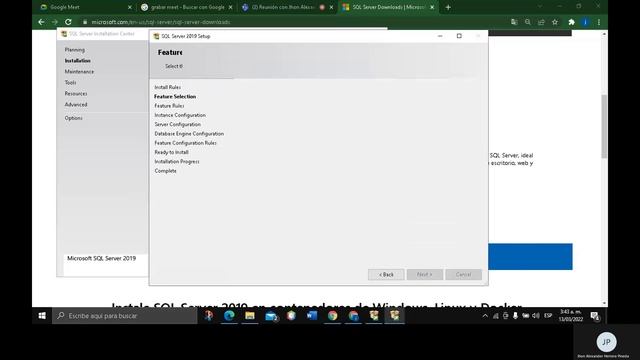The height and width of the screenshot is (360, 640).
Task: Click the browser page vertical scrollbar
Action: point(604,127)
